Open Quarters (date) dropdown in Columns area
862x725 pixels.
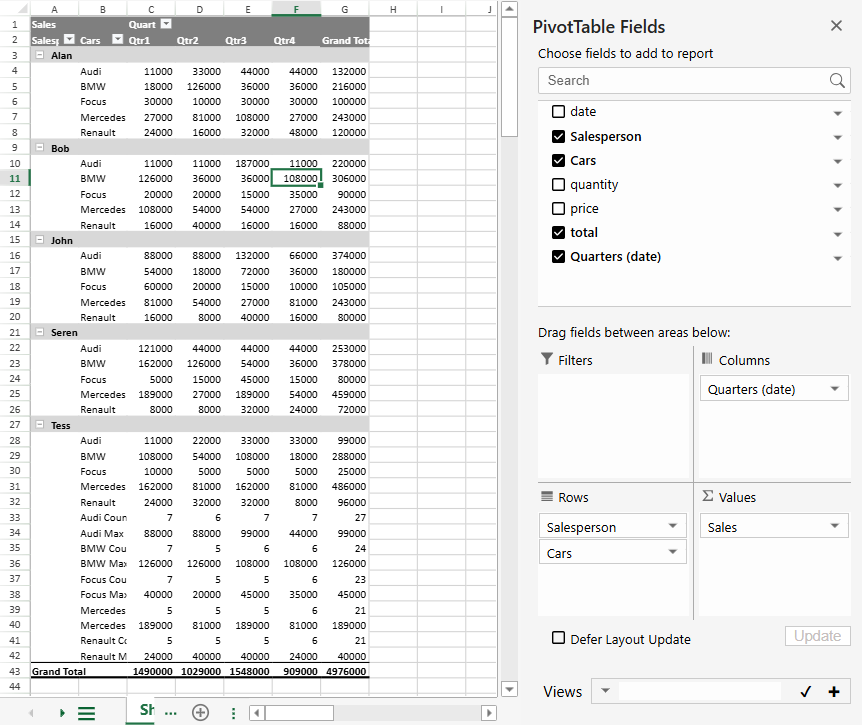[x=835, y=389]
